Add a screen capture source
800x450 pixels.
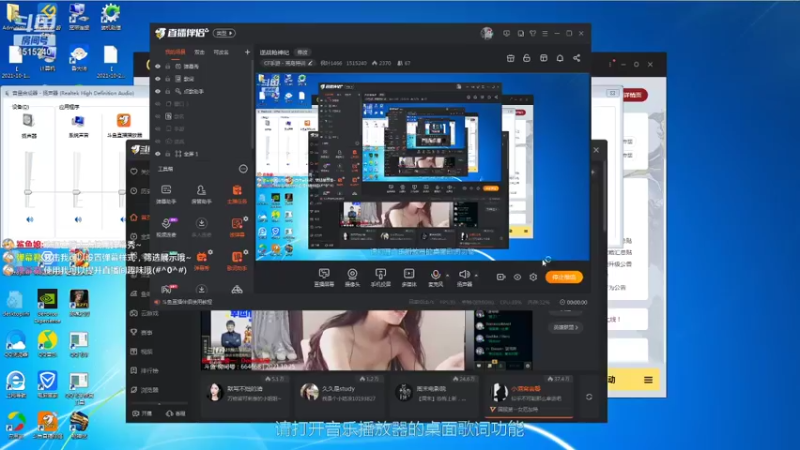[x=324, y=278]
